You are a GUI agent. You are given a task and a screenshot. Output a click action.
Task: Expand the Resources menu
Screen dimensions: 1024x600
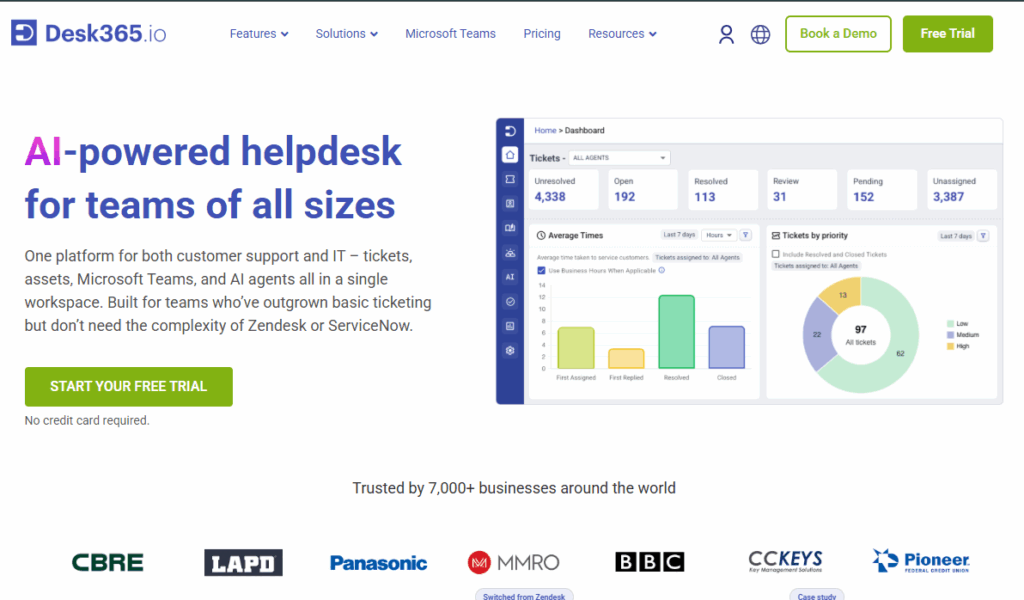622,34
